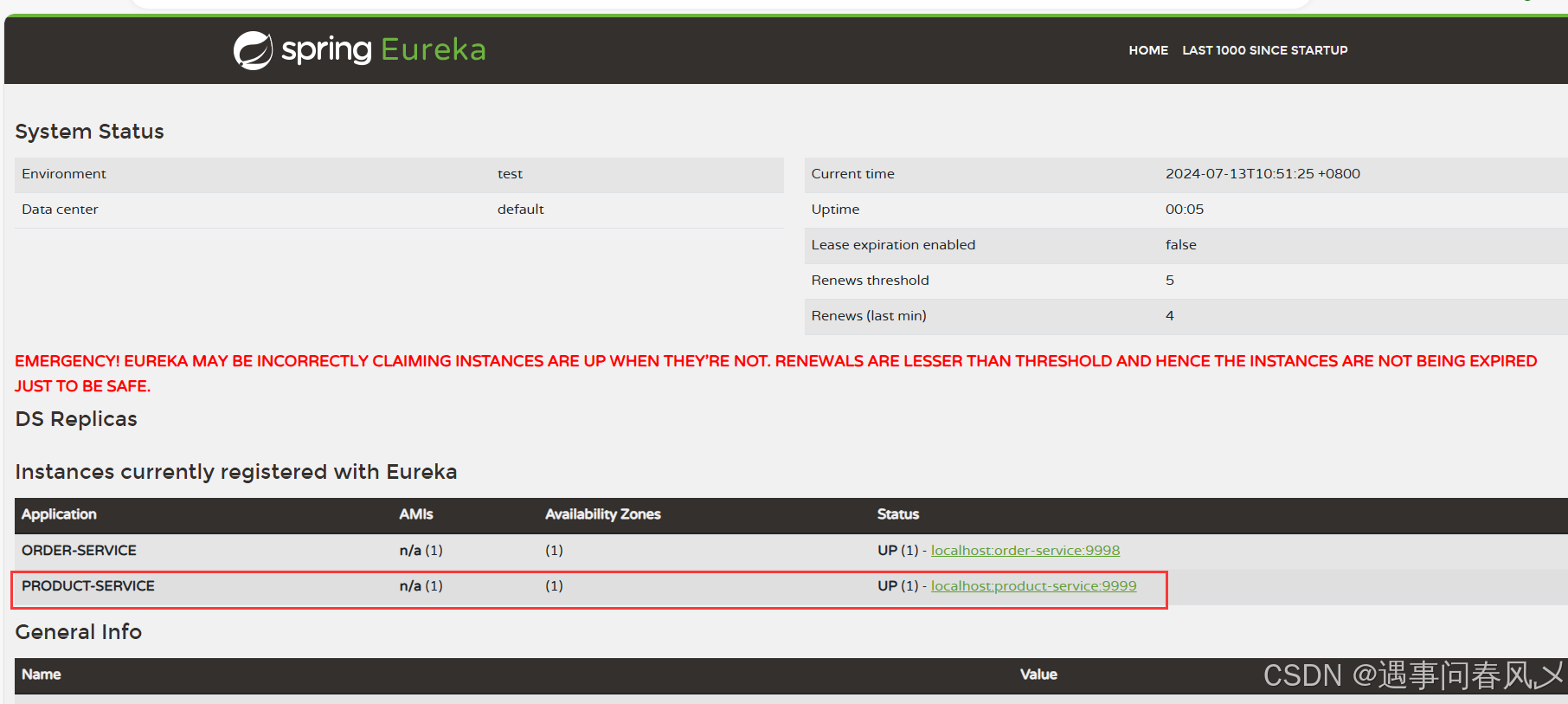
Task: Select the Environment label cell
Action: [64, 174]
